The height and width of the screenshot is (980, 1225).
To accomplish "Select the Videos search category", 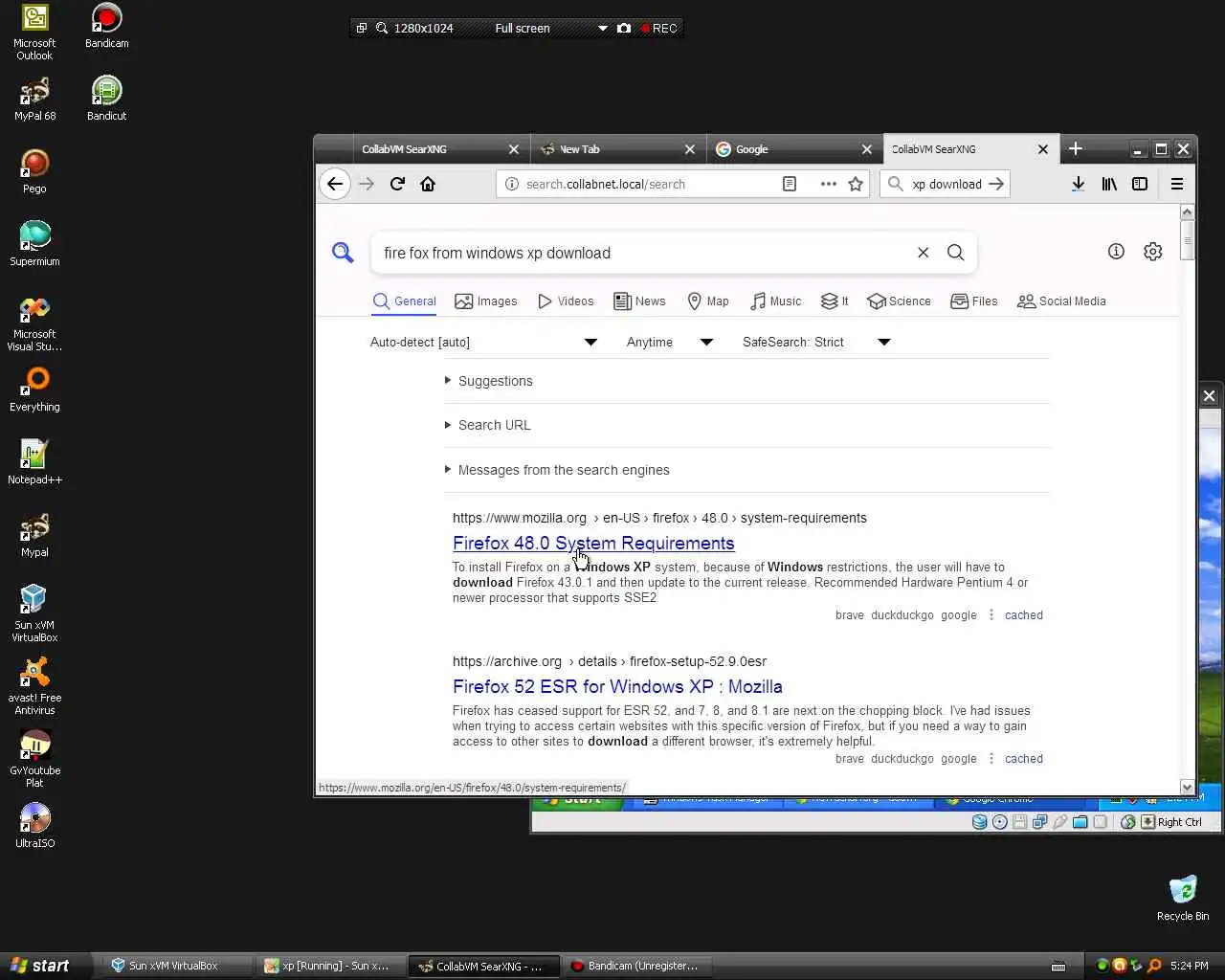I will coord(566,301).
